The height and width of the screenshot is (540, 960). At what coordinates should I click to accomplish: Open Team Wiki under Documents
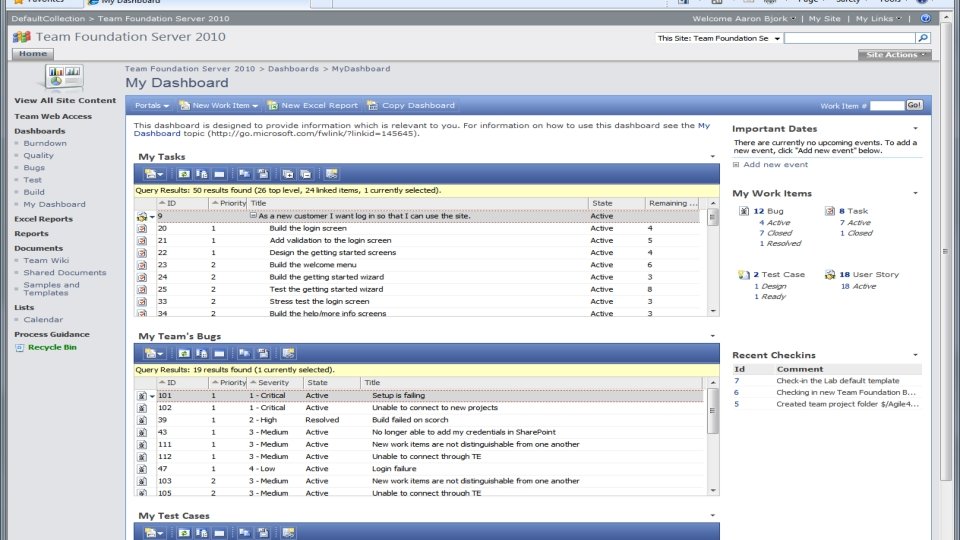pos(46,261)
